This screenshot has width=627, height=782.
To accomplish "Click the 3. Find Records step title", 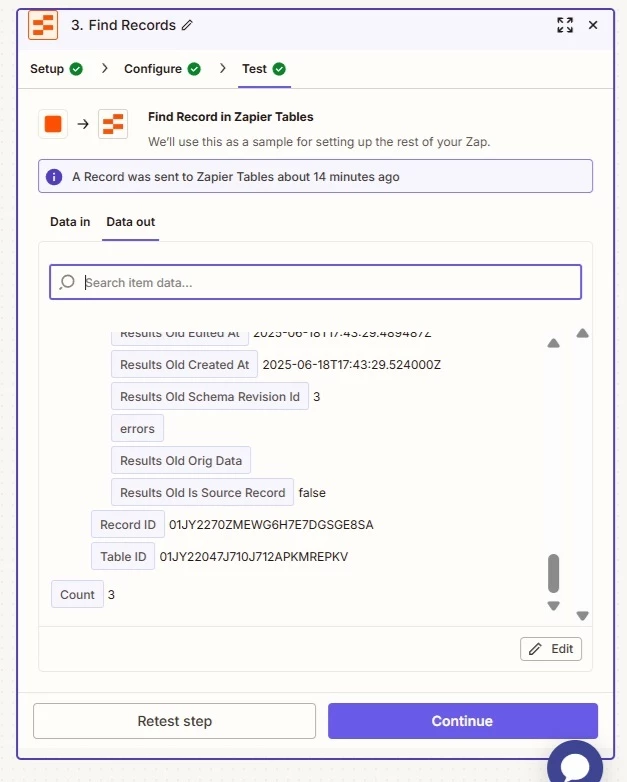I will [123, 25].
